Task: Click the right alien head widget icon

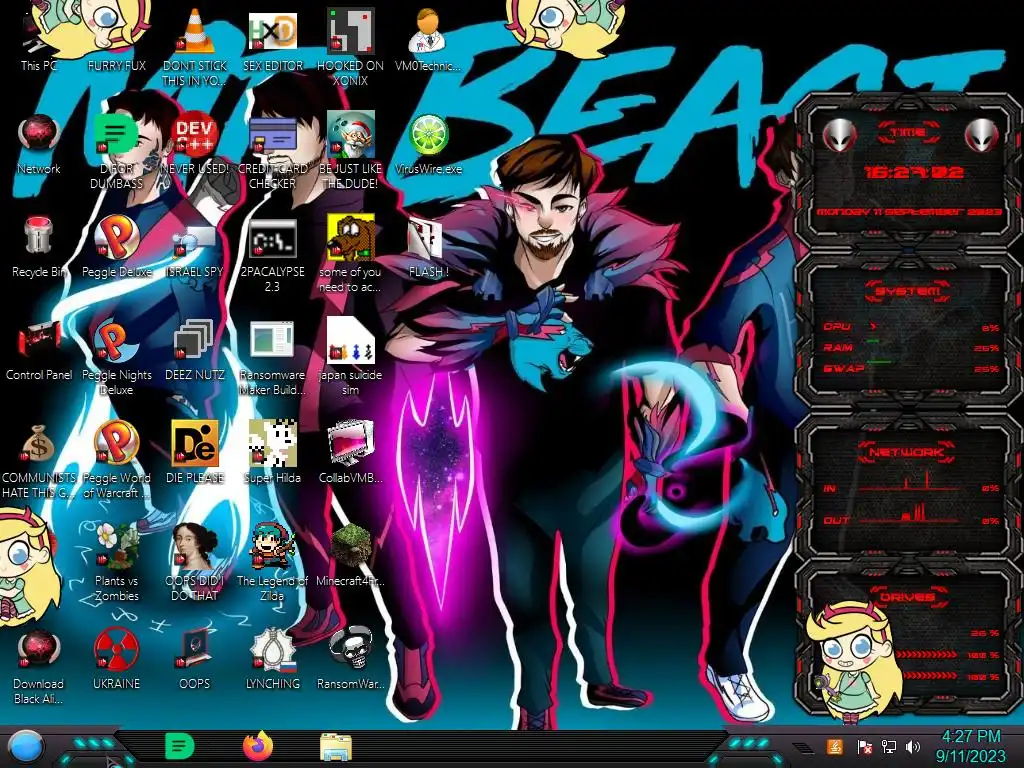Action: click(x=981, y=136)
